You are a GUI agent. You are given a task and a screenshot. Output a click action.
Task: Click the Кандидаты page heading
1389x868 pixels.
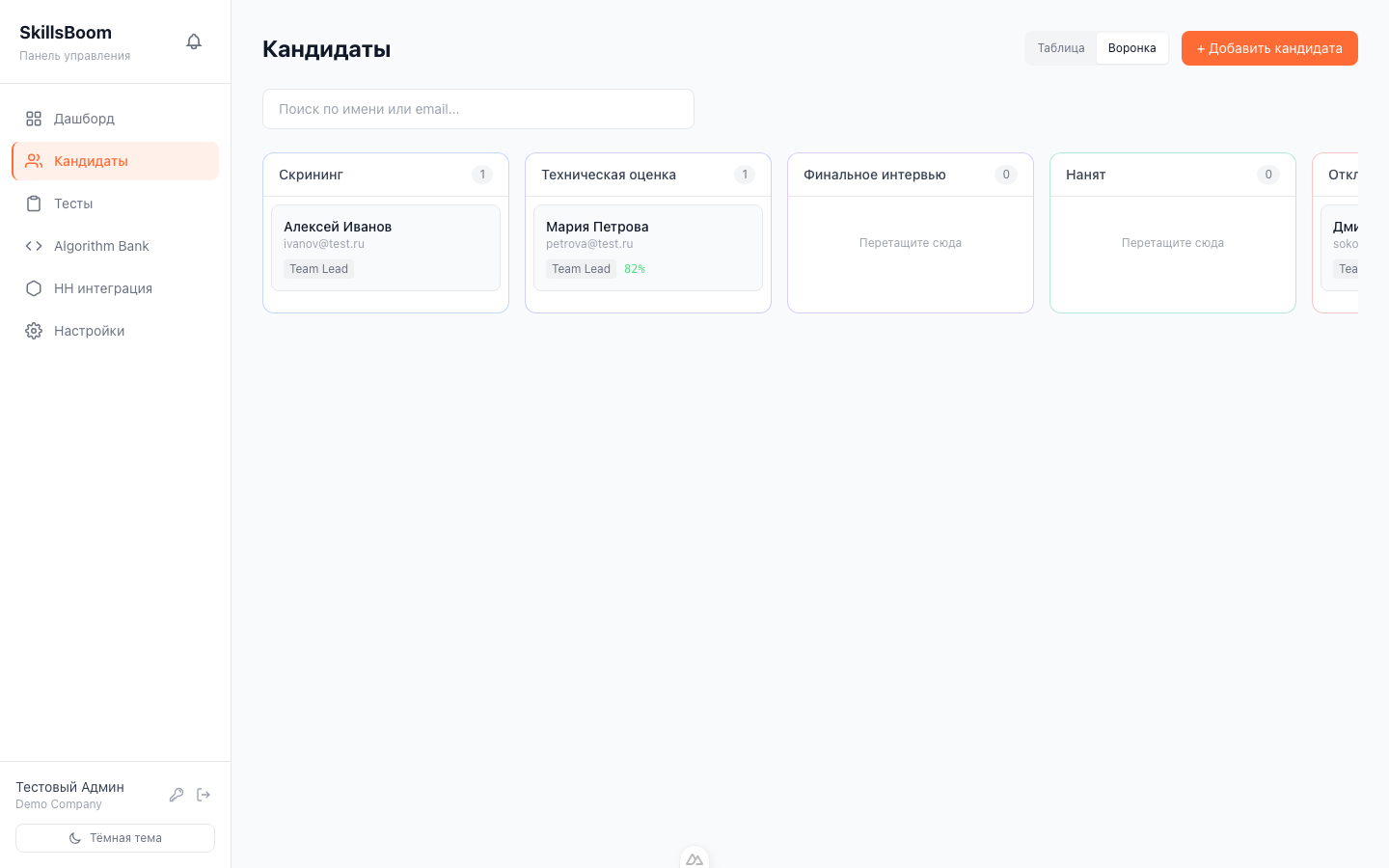tap(327, 49)
